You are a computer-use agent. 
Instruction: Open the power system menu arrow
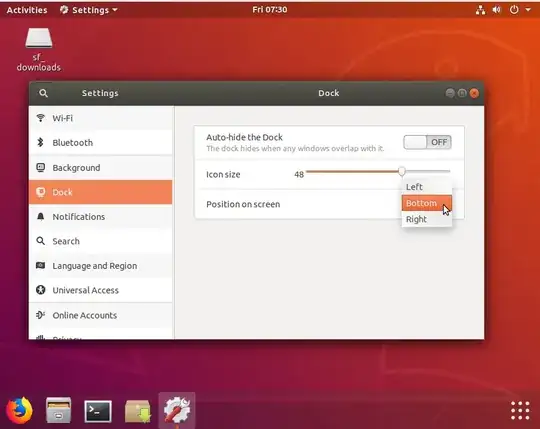coord(528,10)
